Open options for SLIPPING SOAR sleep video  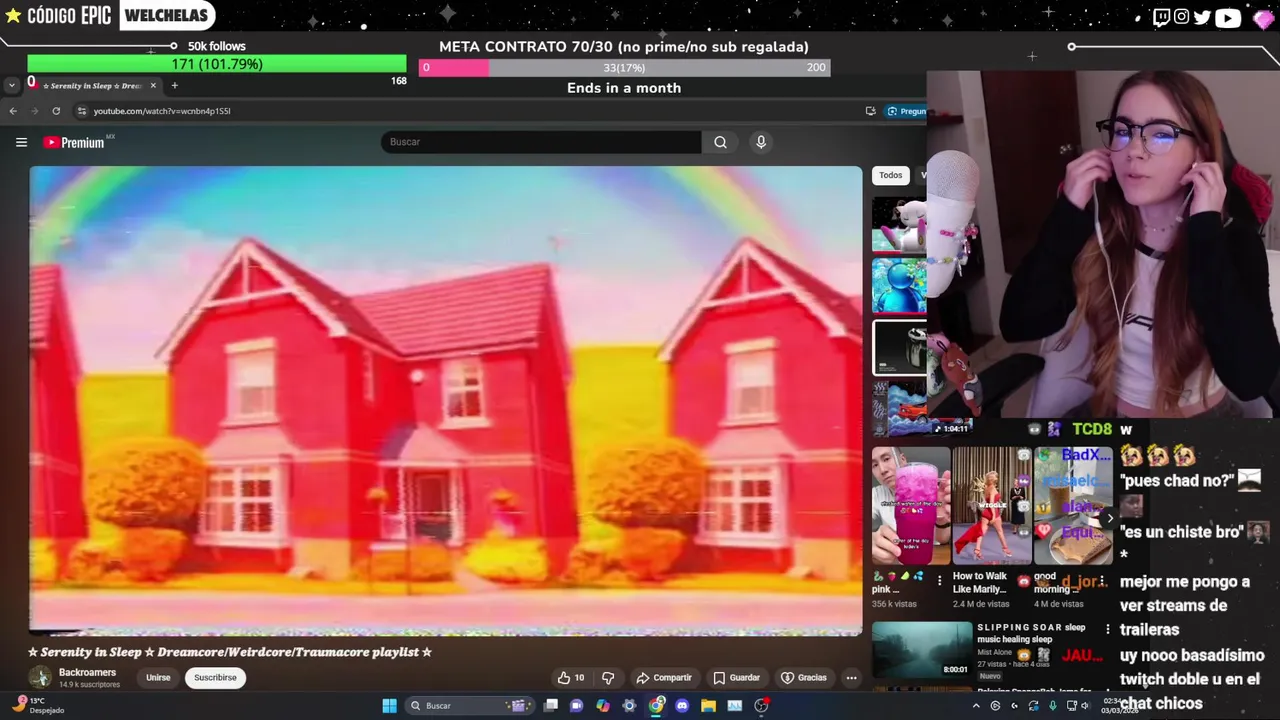[x=1107, y=629]
